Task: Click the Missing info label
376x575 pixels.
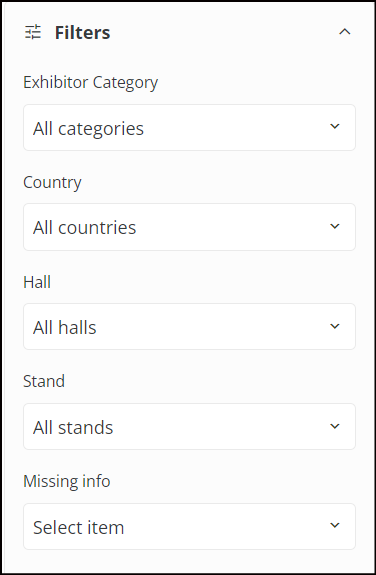Action: pyautogui.click(x=67, y=481)
